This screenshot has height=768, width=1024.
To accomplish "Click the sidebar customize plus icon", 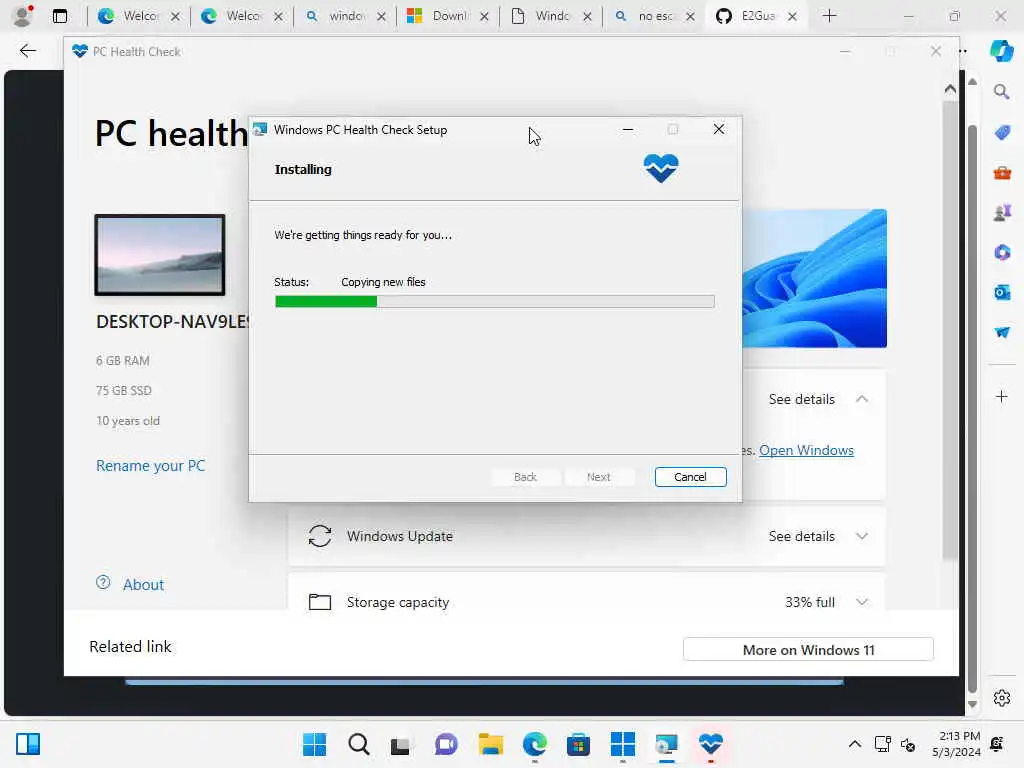I will coord(1002,396).
